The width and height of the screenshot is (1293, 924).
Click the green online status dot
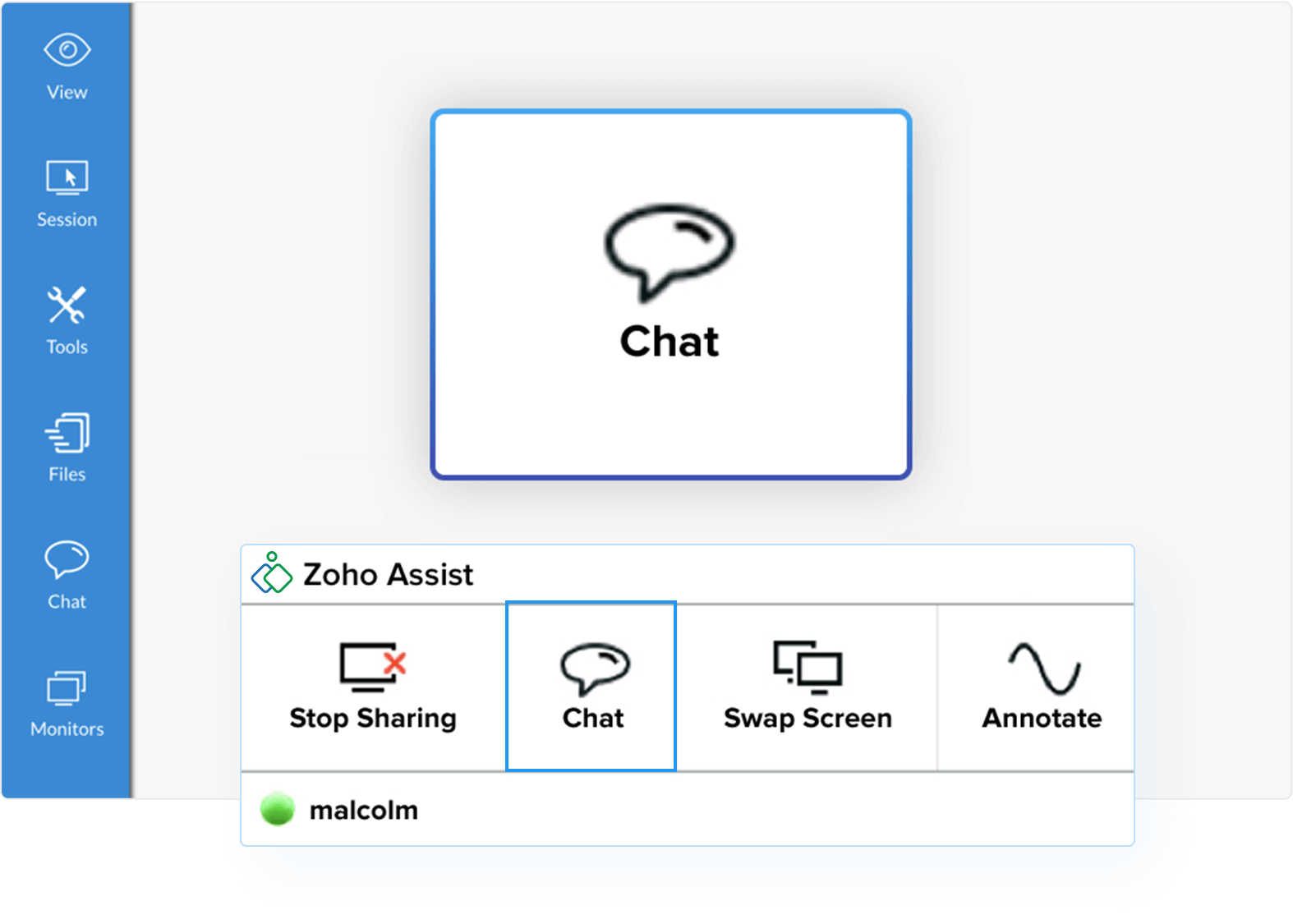(x=277, y=809)
